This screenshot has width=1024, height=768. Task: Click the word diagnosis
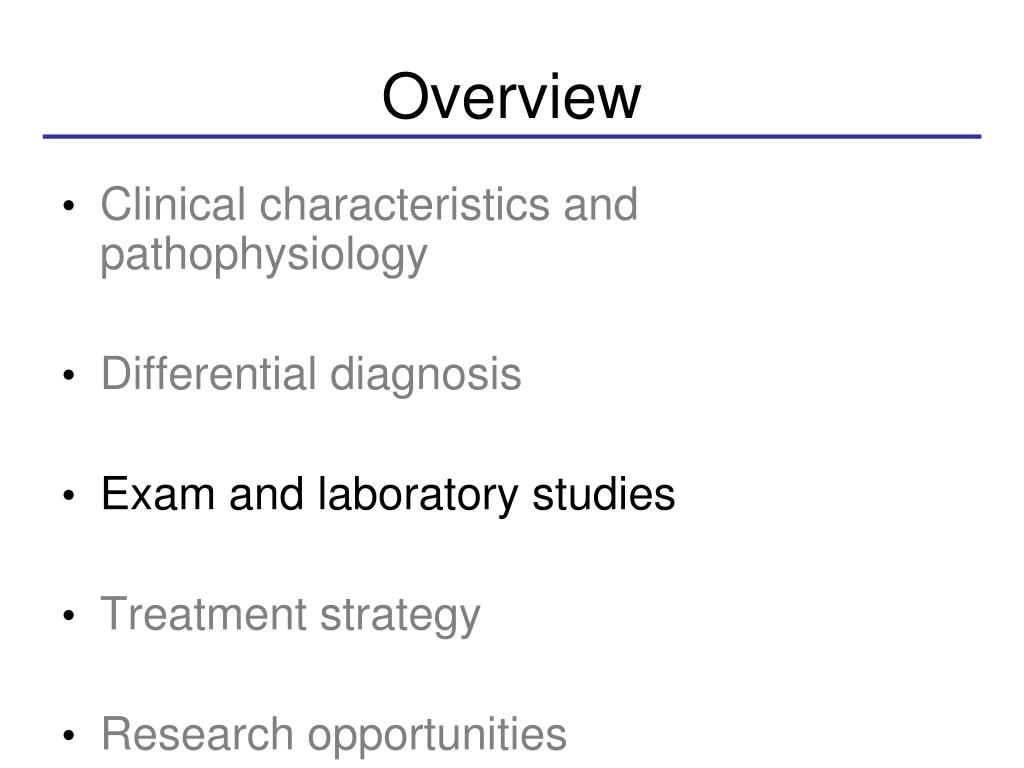[426, 376]
